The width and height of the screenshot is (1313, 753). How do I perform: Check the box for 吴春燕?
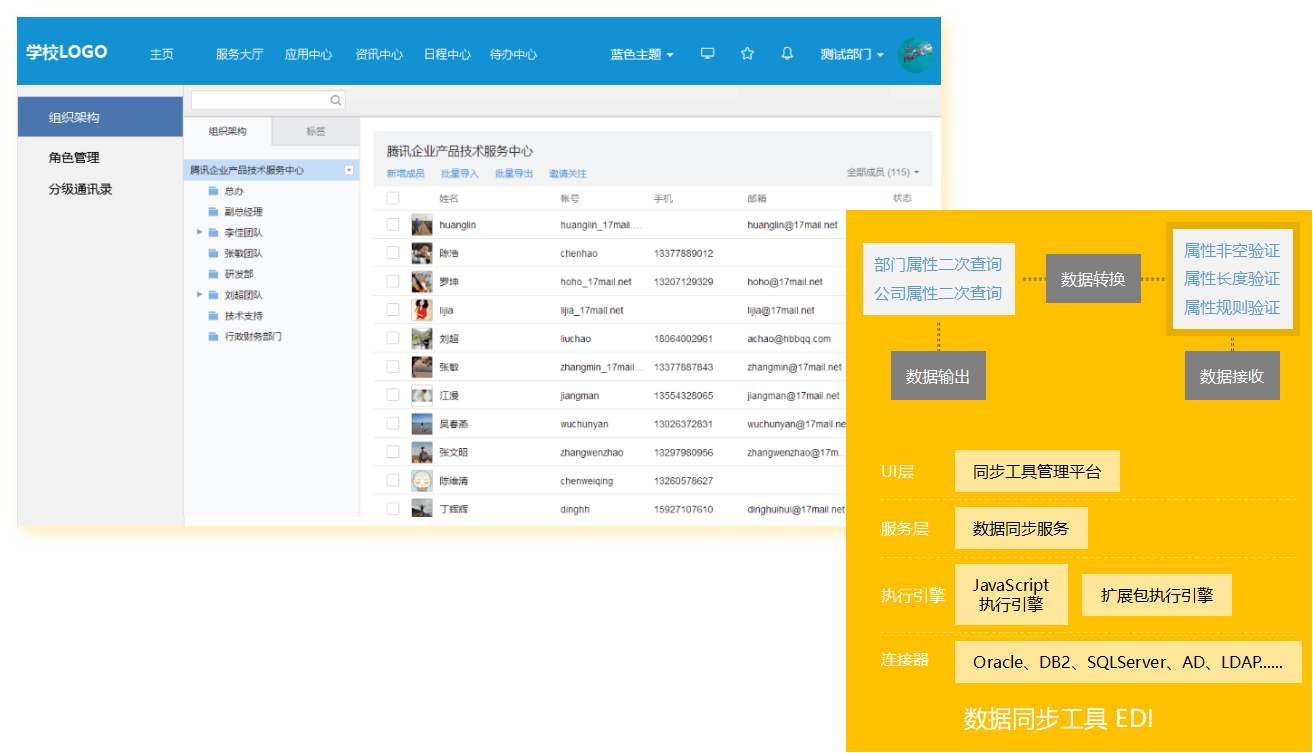393,424
